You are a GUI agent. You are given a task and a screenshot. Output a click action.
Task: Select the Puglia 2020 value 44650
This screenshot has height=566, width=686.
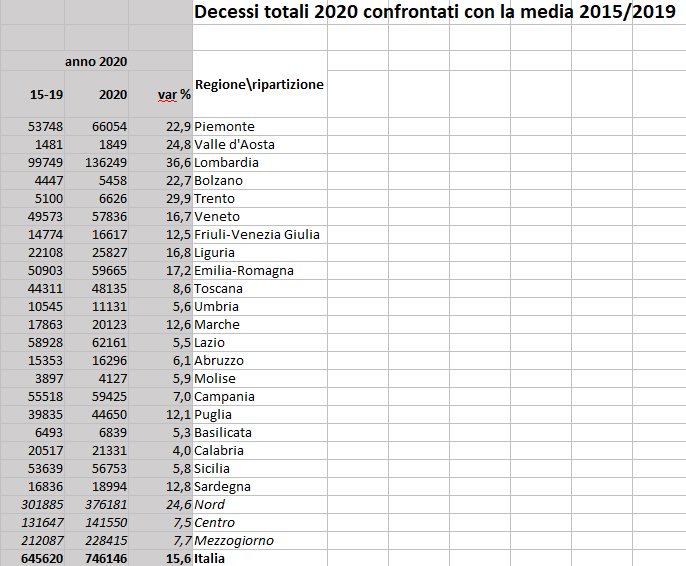[97, 414]
